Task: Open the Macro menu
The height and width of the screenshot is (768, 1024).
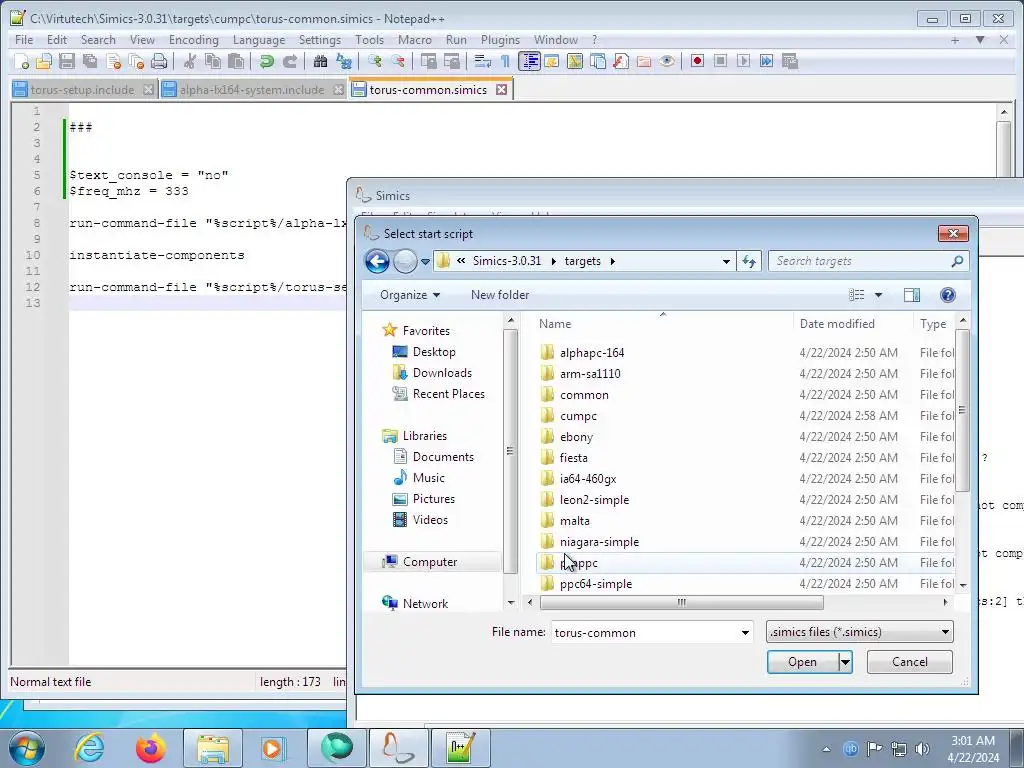Action: 415,40
